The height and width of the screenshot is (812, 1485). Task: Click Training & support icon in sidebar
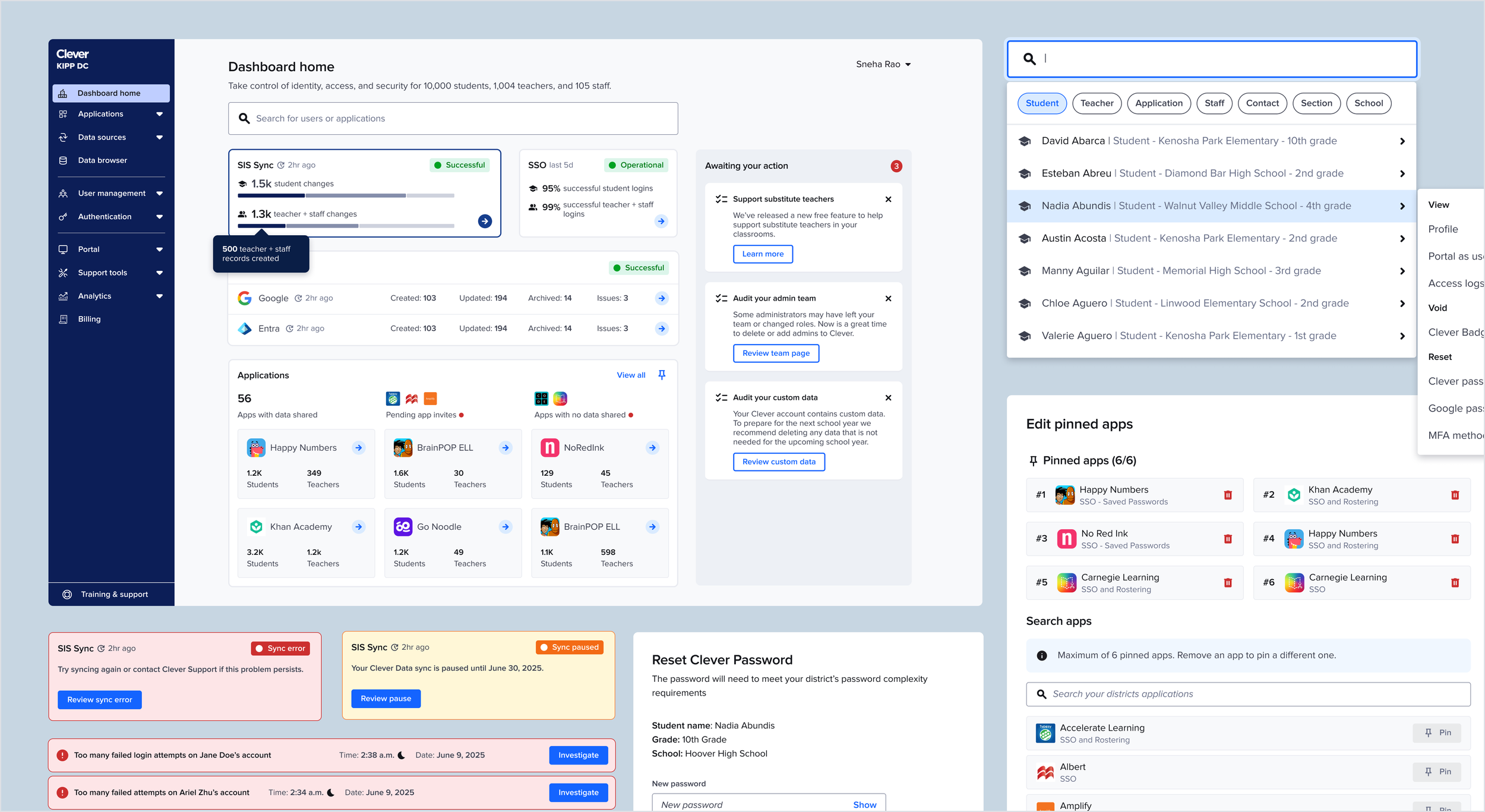[x=67, y=594]
